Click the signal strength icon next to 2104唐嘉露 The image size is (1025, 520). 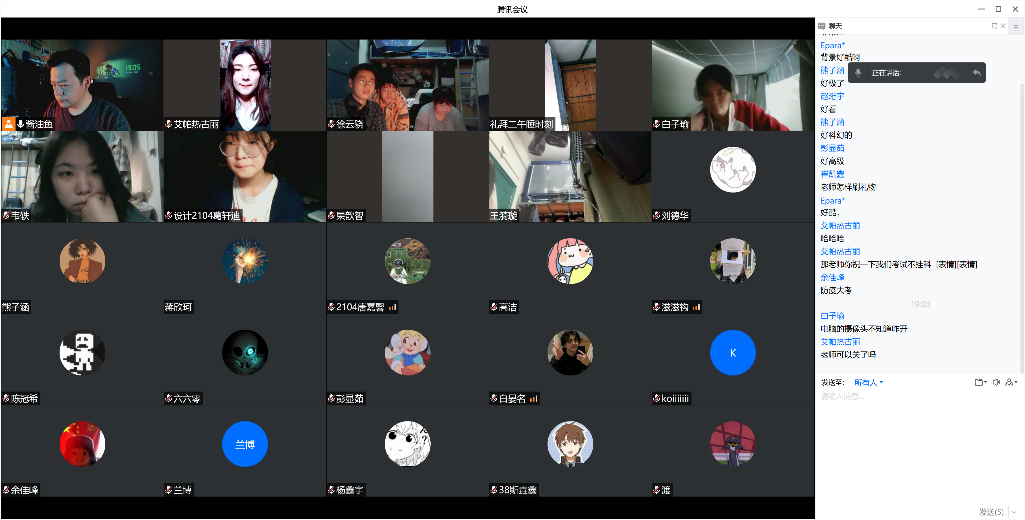(393, 307)
